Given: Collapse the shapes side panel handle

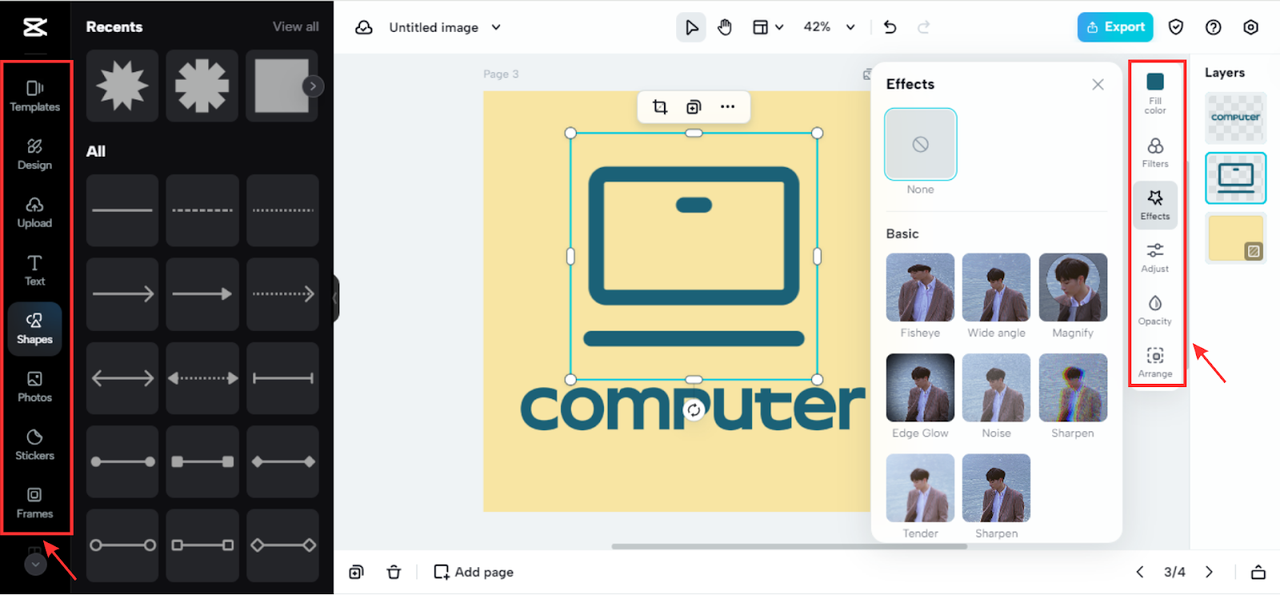Looking at the screenshot, I should coord(336,298).
